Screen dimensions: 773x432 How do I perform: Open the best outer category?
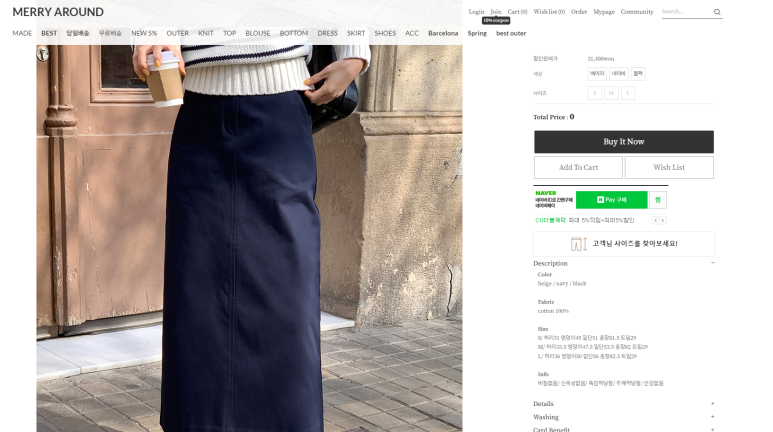511,33
